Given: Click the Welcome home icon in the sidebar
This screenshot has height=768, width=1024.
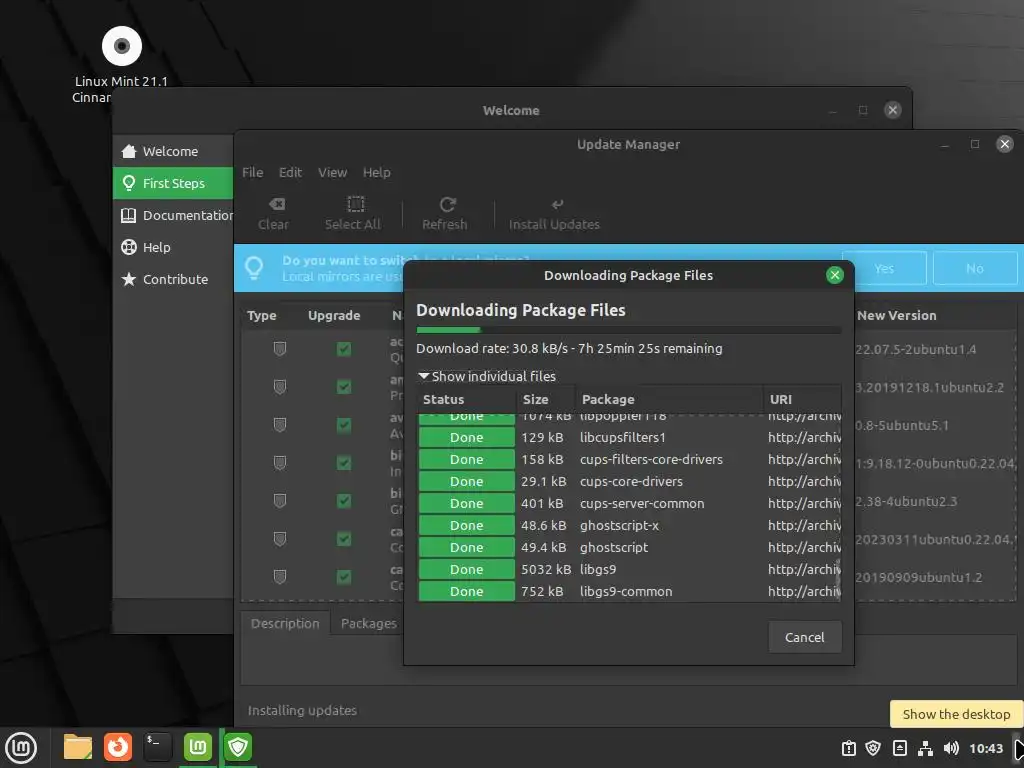Looking at the screenshot, I should [129, 151].
